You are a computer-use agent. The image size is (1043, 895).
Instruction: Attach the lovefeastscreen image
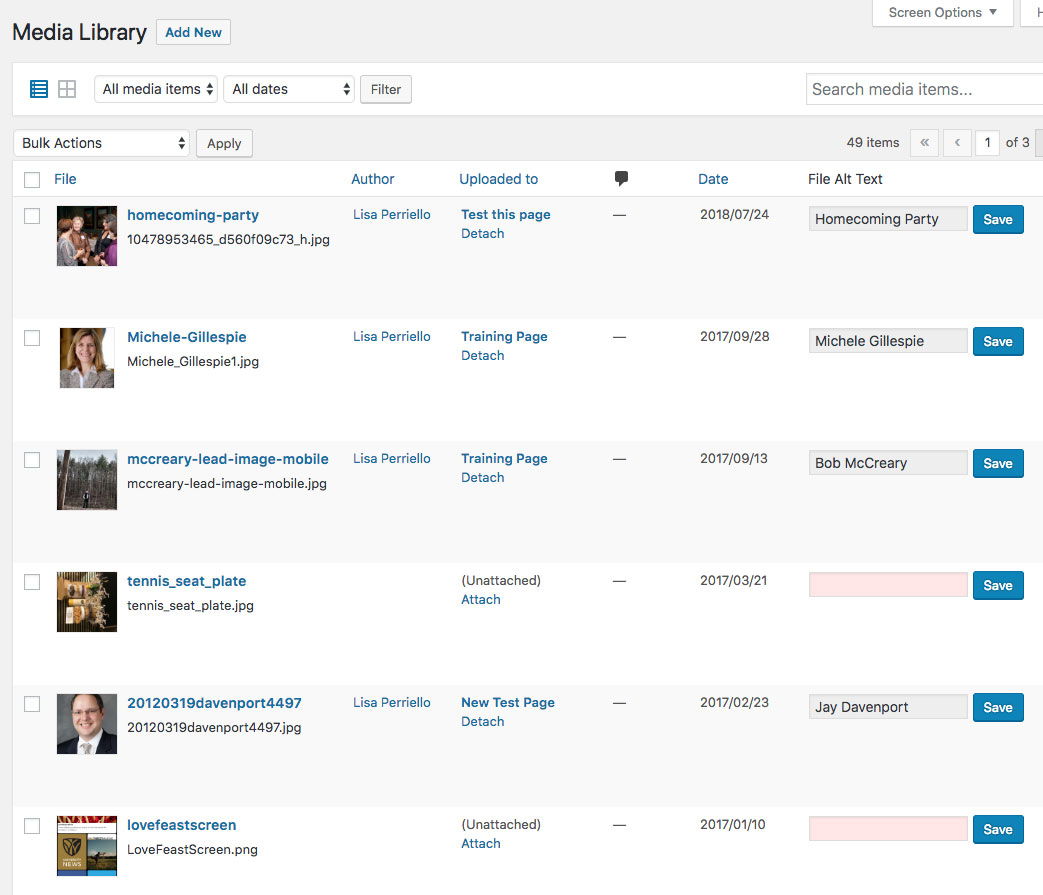pos(481,844)
